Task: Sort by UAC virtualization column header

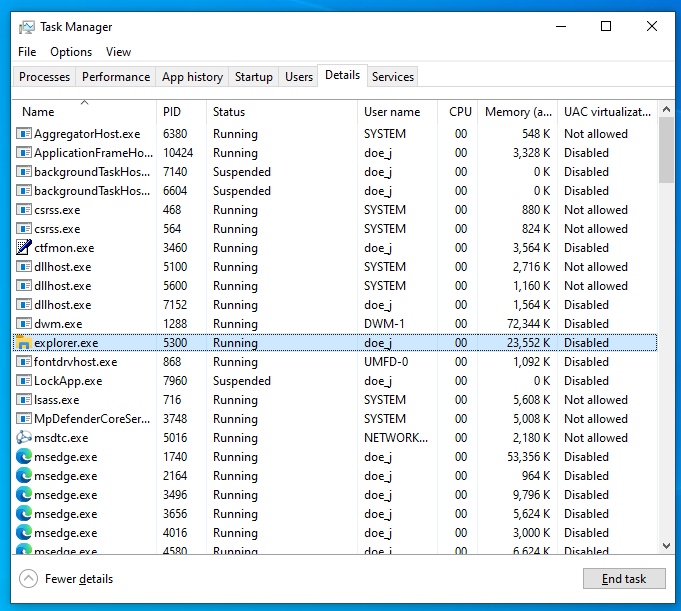Action: [x=608, y=112]
